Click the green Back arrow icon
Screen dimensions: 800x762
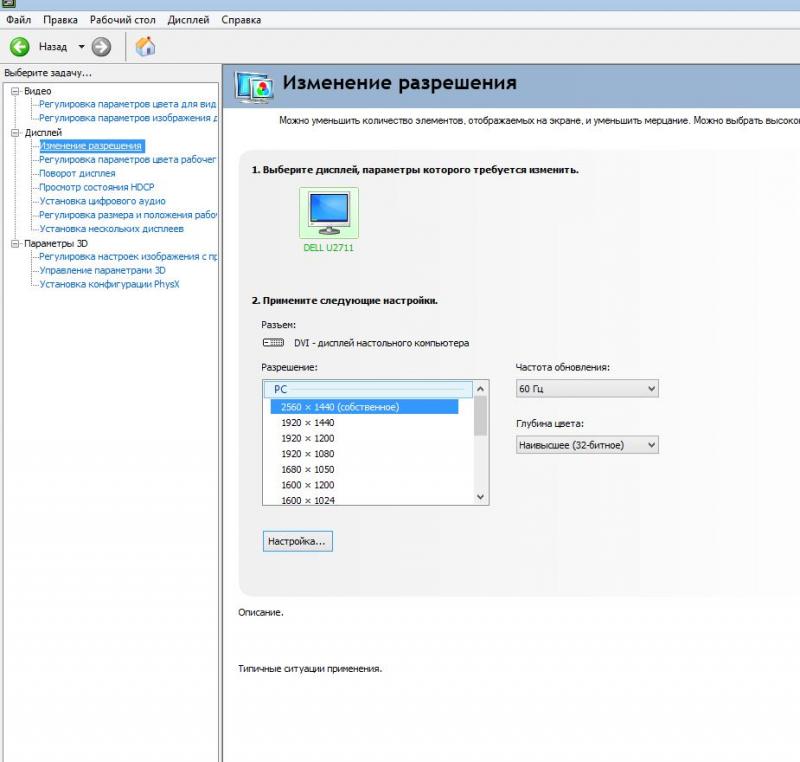point(19,47)
